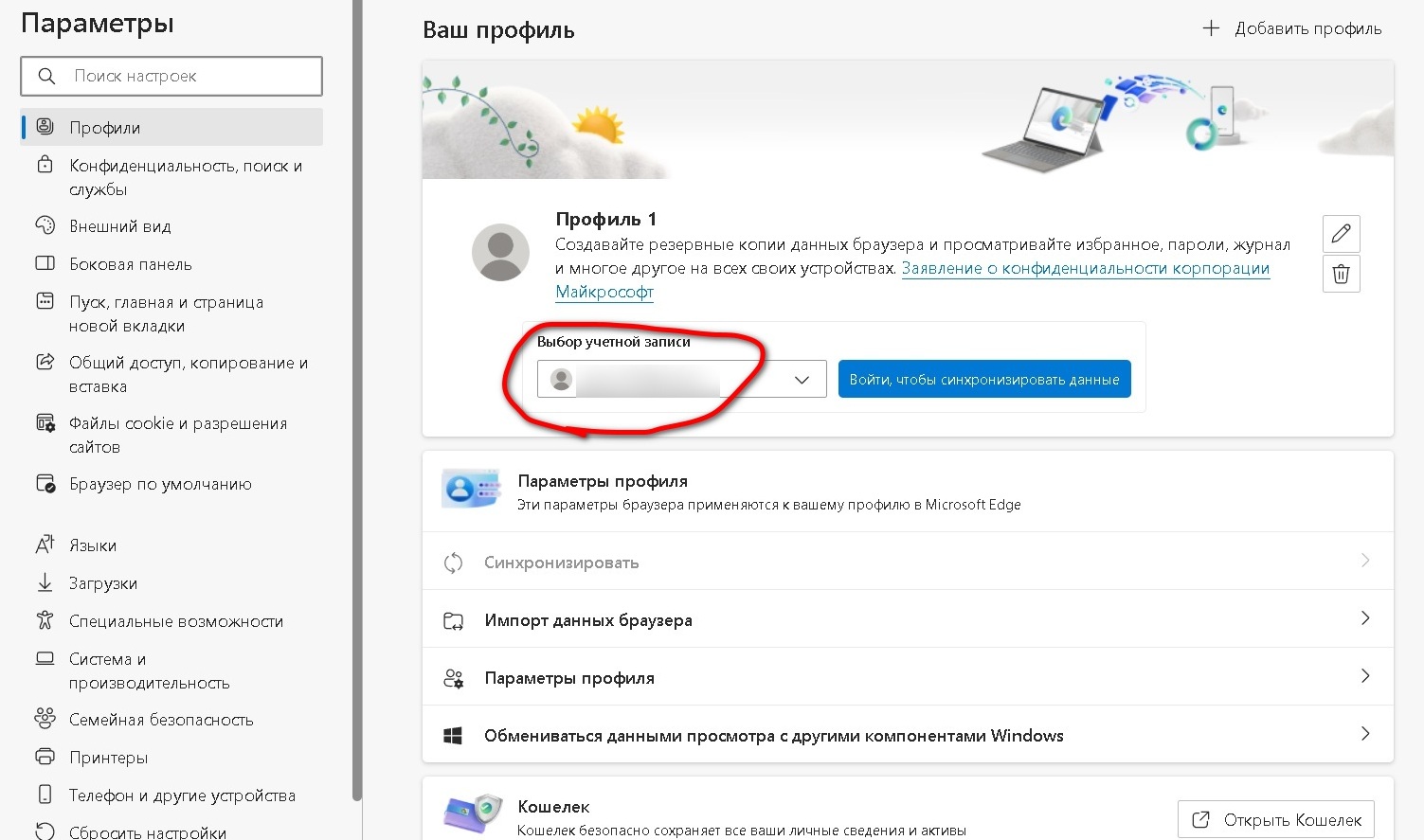Click the Открыть Кошелек button

pos(1276,819)
